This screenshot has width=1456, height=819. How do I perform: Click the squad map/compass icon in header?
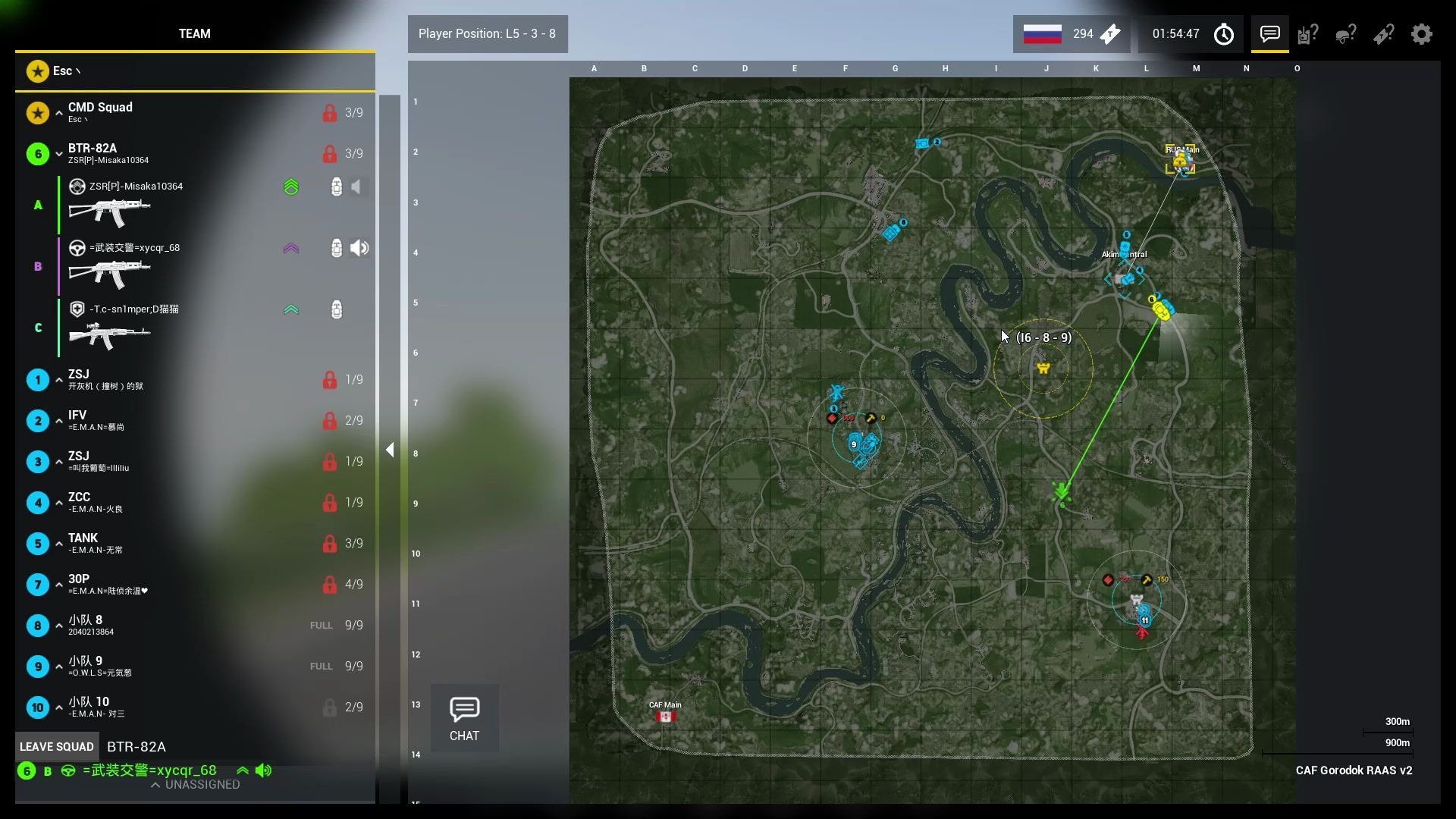1224,33
